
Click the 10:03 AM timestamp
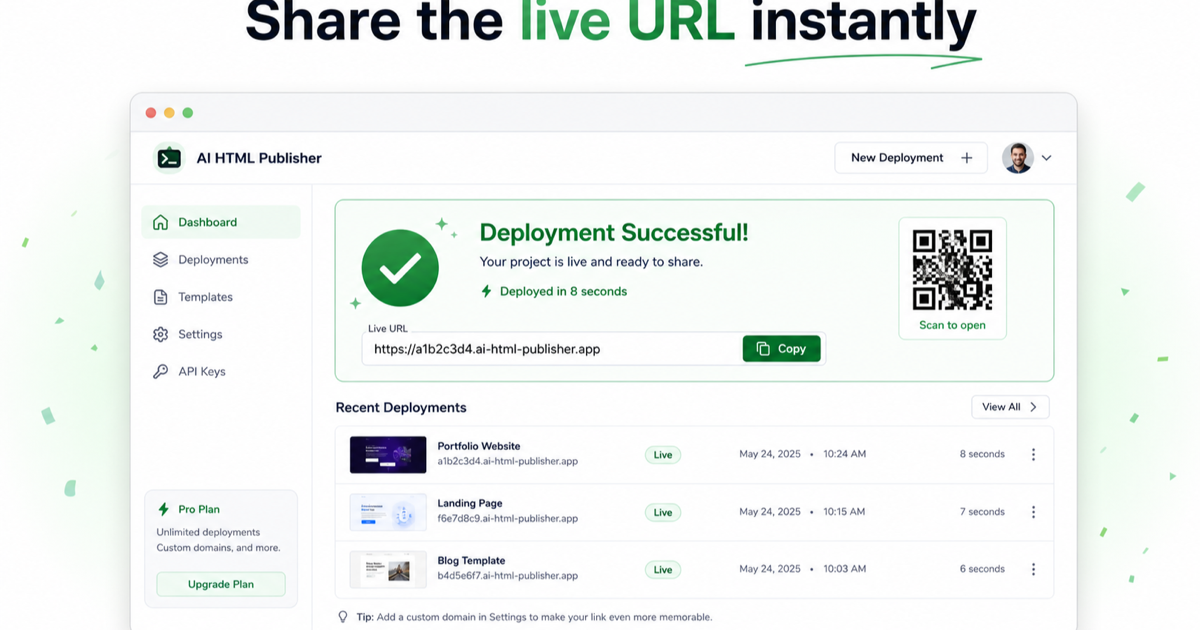pyautogui.click(x=845, y=569)
